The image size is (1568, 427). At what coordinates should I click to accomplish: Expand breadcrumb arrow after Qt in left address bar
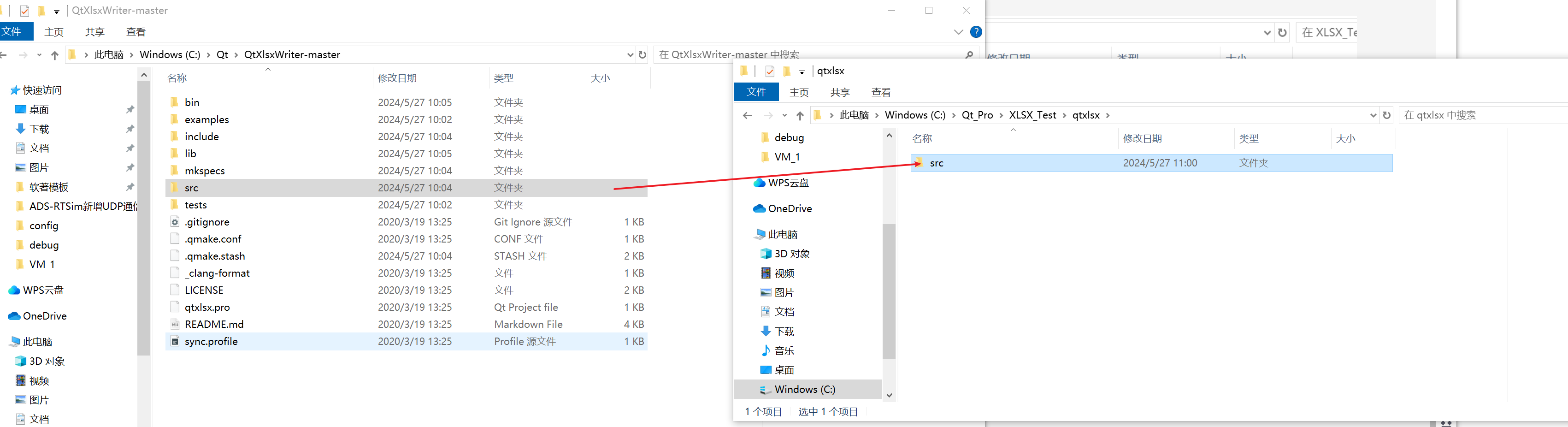click(x=236, y=55)
